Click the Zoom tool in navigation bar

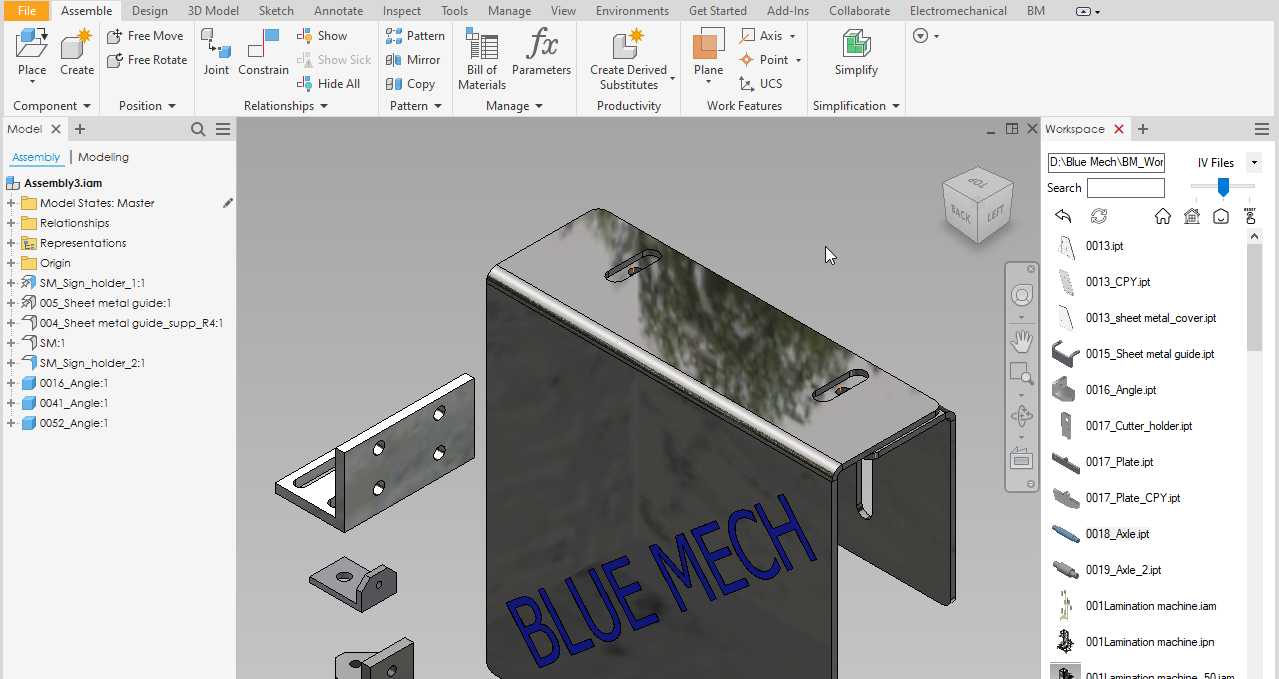click(1021, 374)
